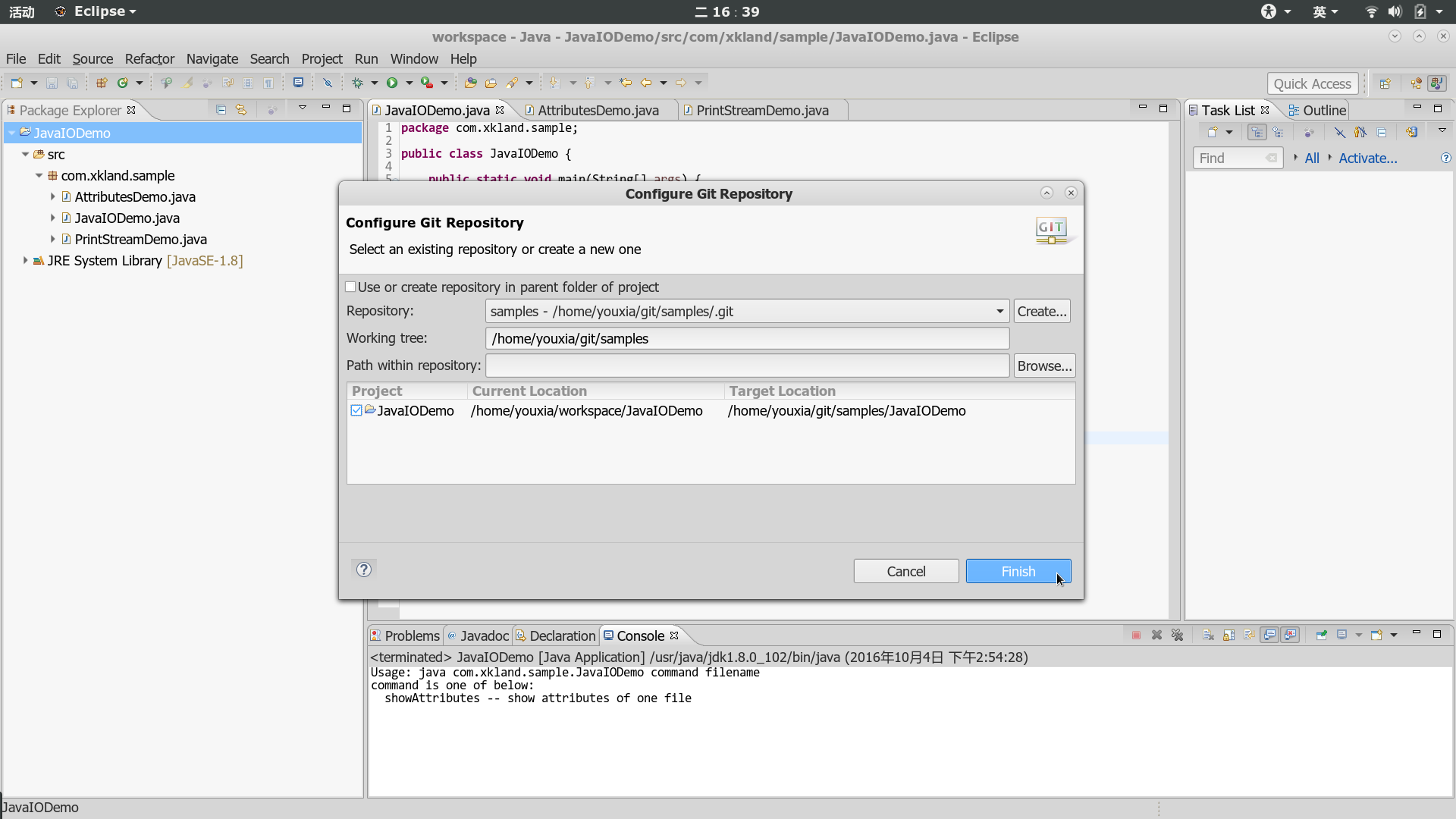Image resolution: width=1456 pixels, height=819 pixels.
Task: Click Collapse All in Package Explorer
Action: (221, 109)
